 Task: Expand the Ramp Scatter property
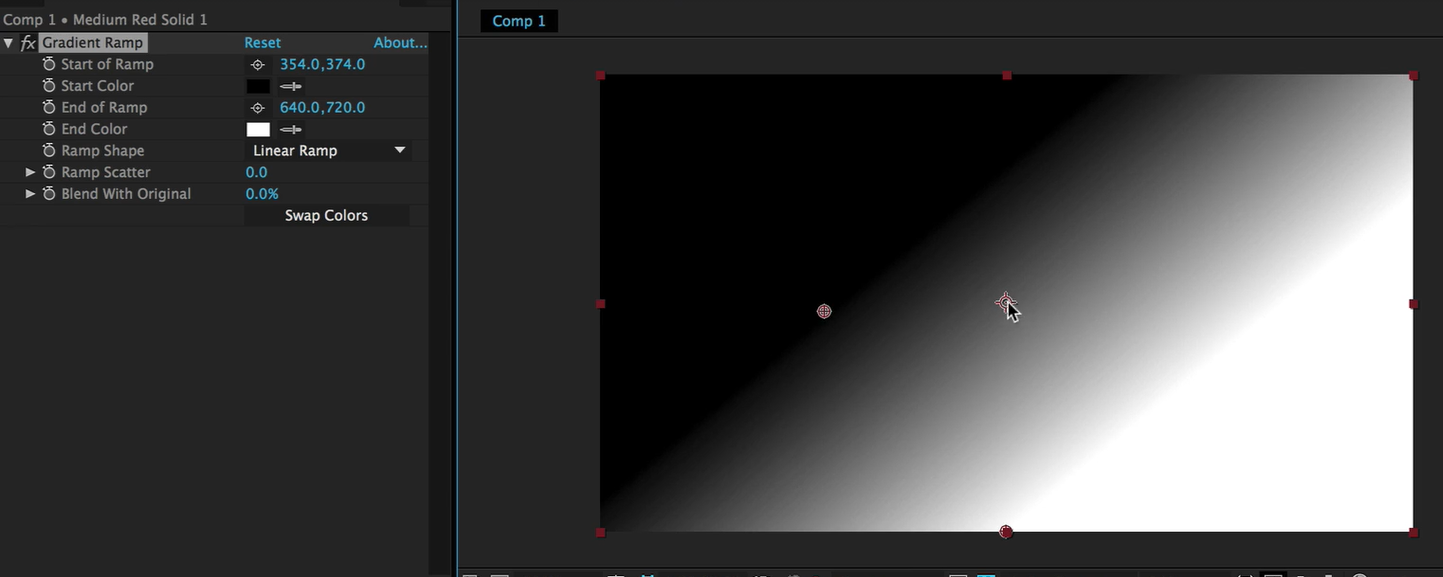(30, 172)
